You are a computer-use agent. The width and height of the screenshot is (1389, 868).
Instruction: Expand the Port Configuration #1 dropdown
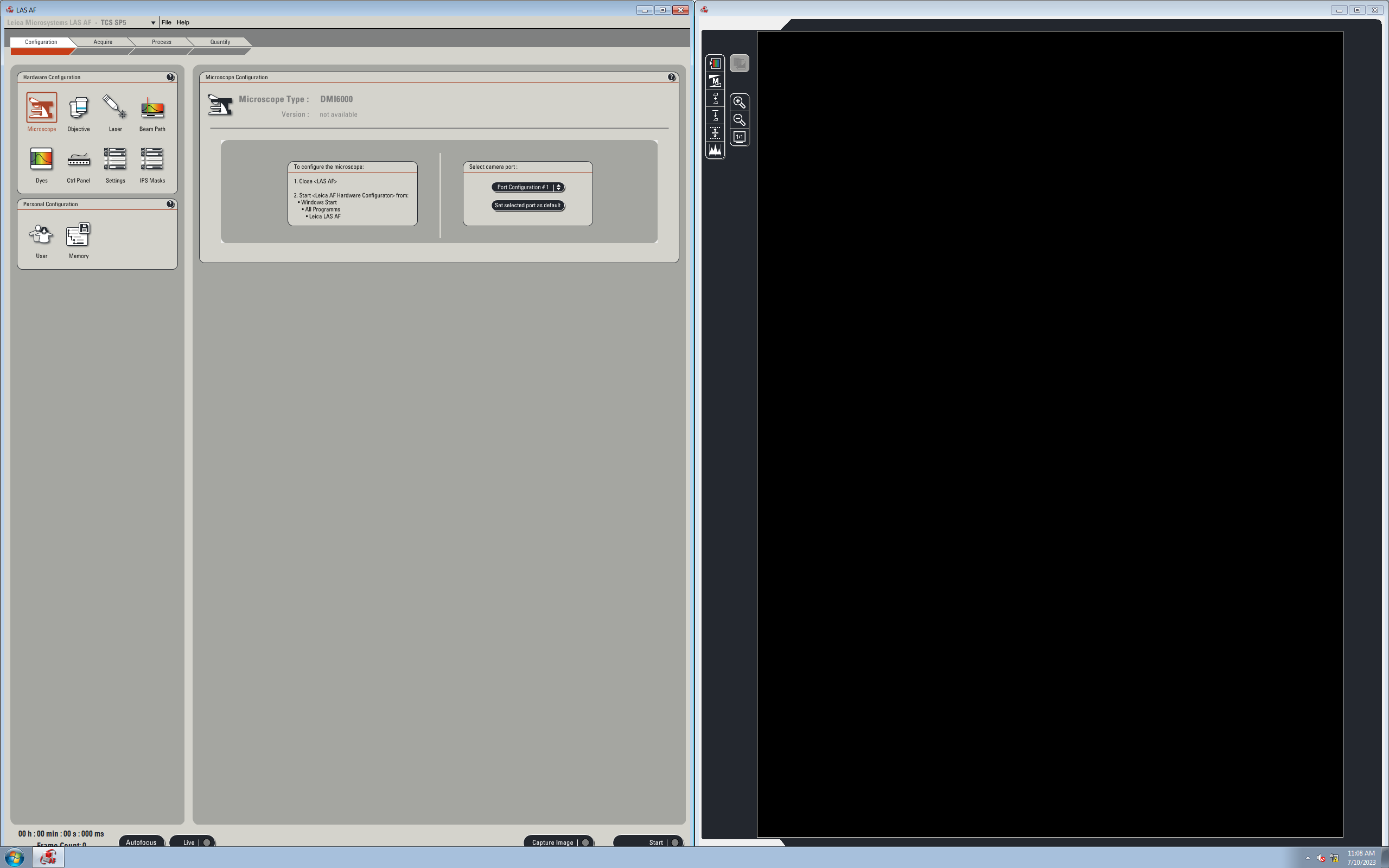click(x=558, y=187)
